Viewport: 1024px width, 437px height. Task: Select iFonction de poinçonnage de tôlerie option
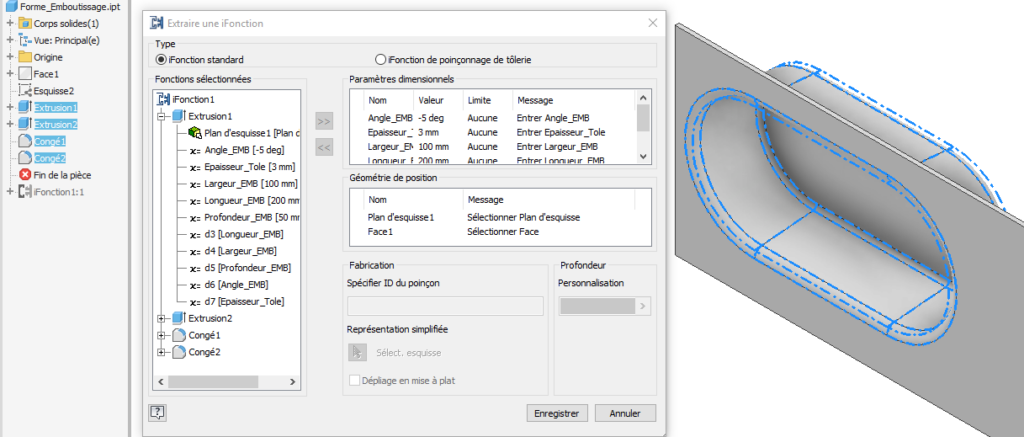click(381, 59)
